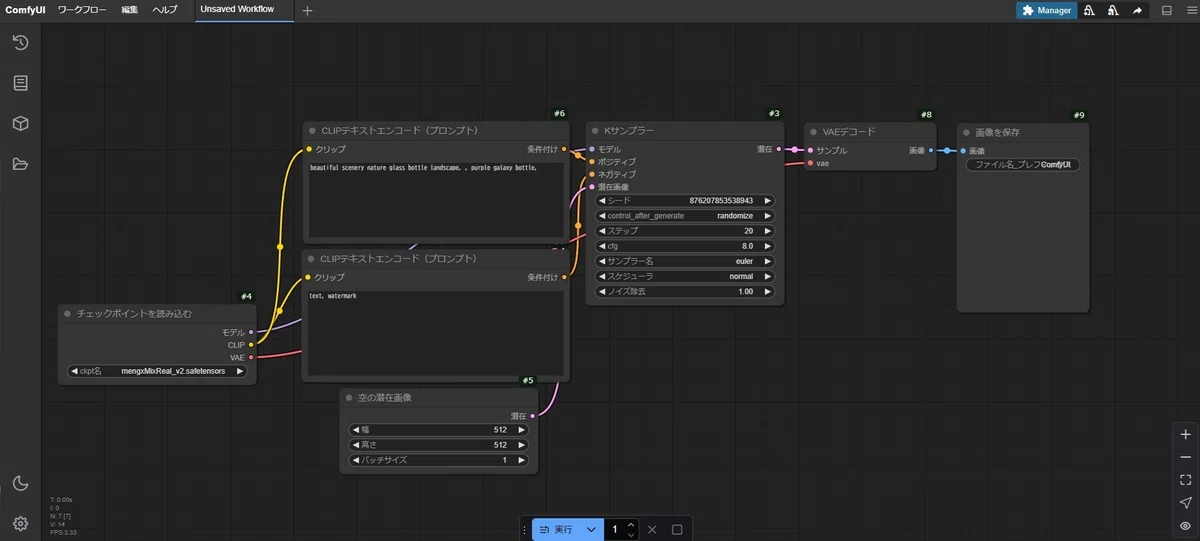Click the select-mode arrow canvas icon
This screenshot has width=1200, height=541.
(1185, 502)
